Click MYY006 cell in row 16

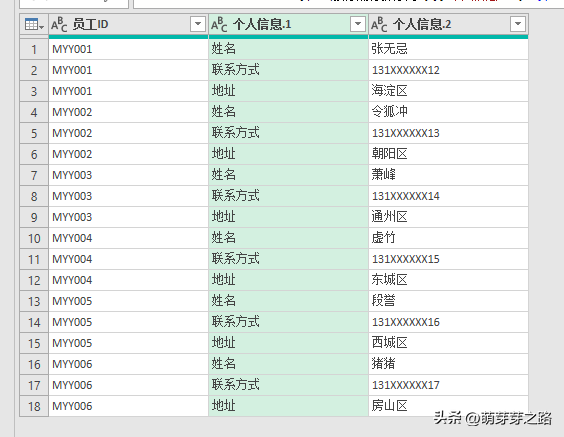click(x=128, y=364)
